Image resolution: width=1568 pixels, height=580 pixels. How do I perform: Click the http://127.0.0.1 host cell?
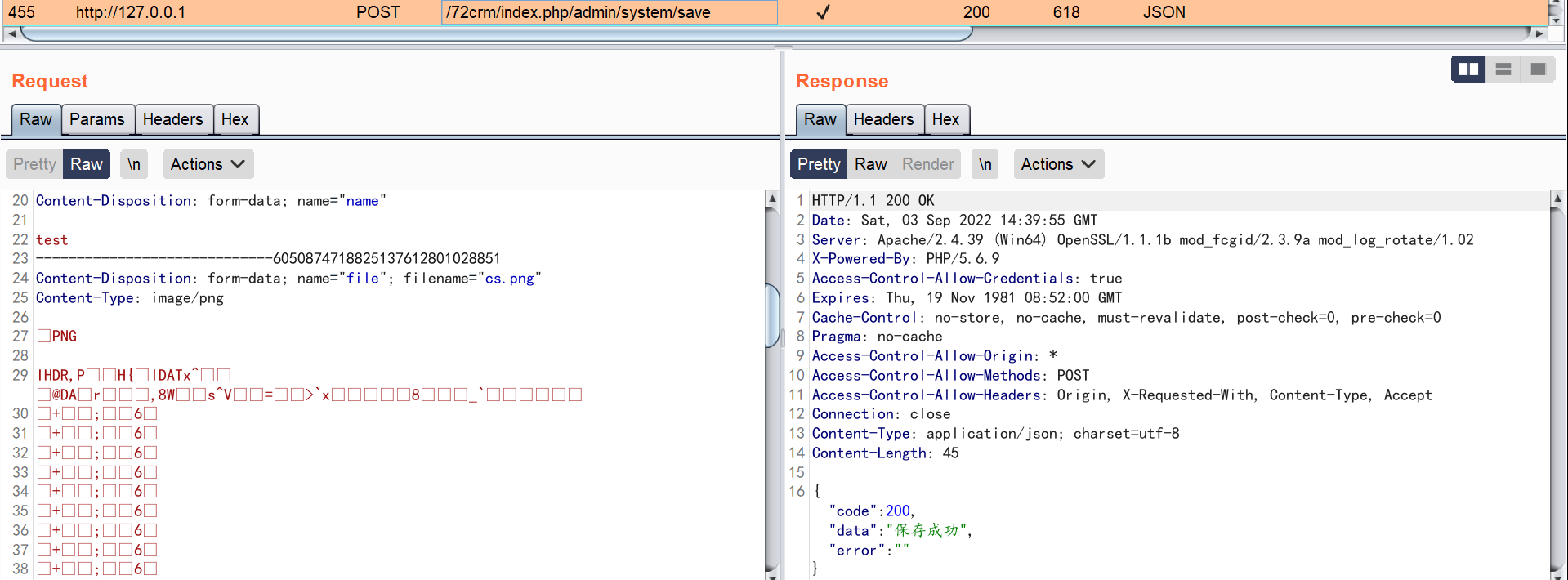click(x=131, y=12)
